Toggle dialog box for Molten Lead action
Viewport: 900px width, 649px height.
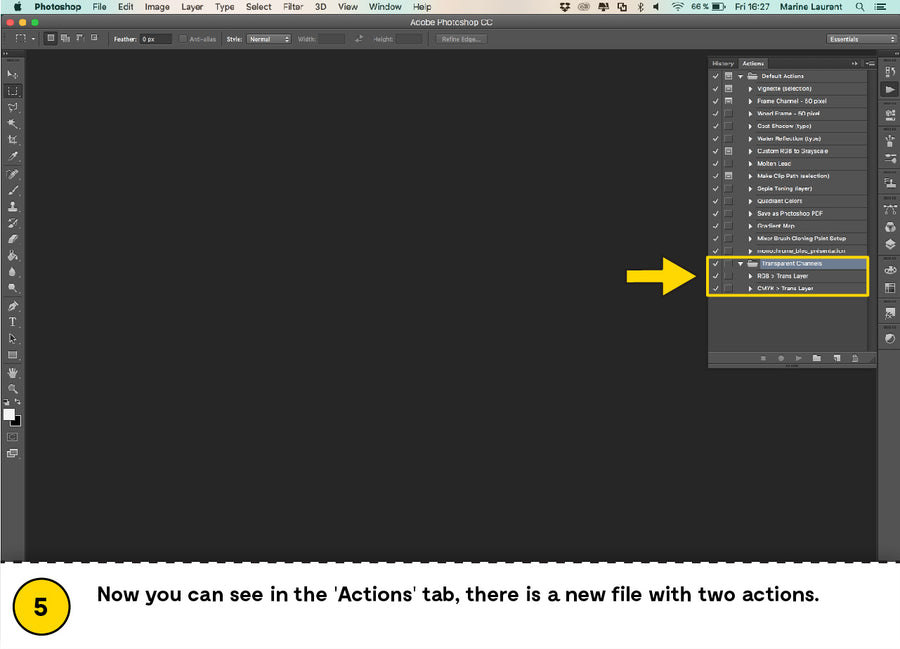coord(728,164)
